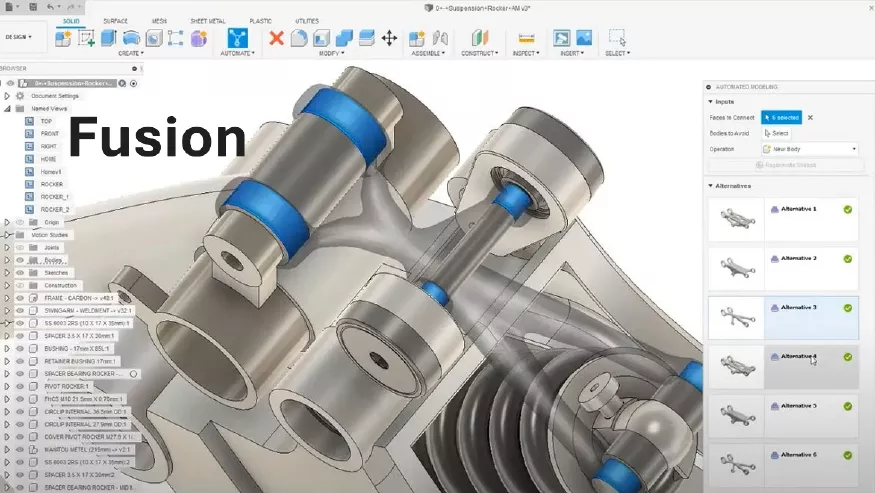
Task: Switch to the PLASTIC tab
Action: (261, 21)
